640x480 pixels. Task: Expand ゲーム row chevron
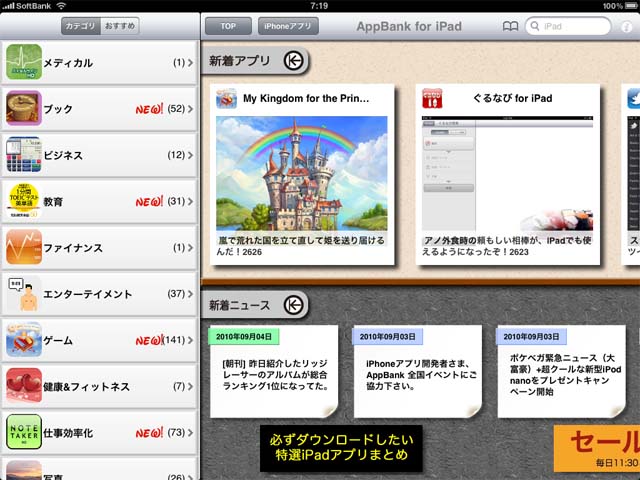pyautogui.click(x=191, y=340)
